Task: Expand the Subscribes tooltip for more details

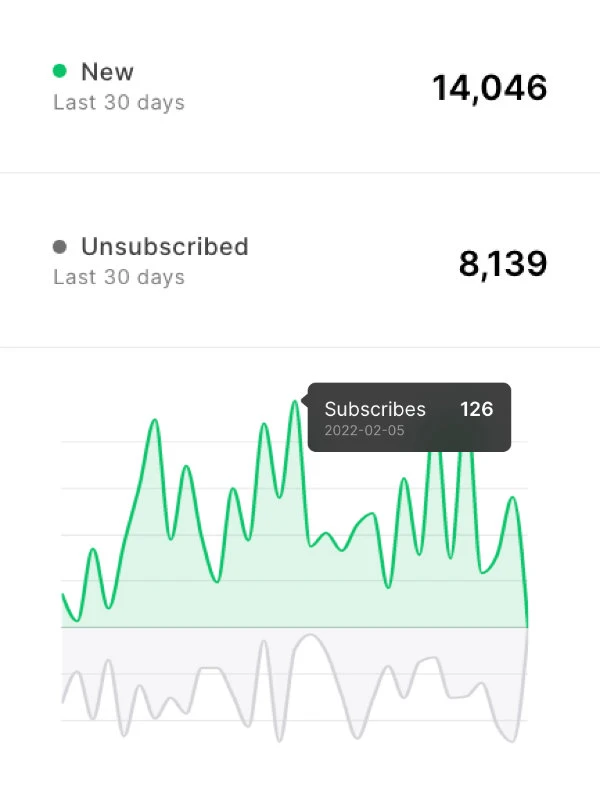Action: pos(410,417)
